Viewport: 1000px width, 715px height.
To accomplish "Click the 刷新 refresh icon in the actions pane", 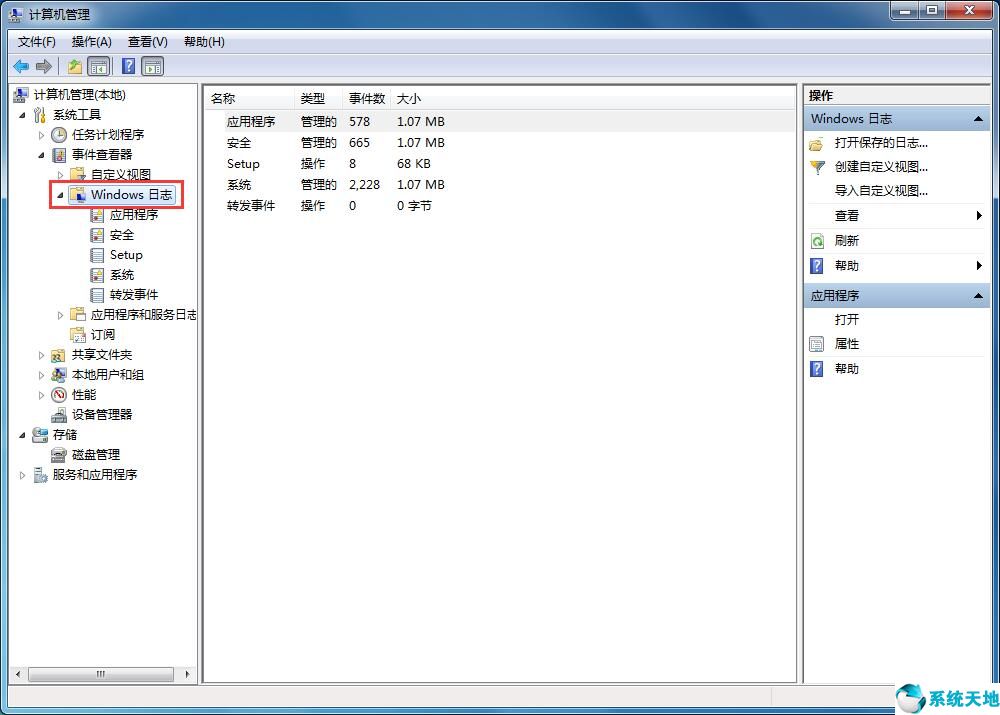I will point(818,240).
